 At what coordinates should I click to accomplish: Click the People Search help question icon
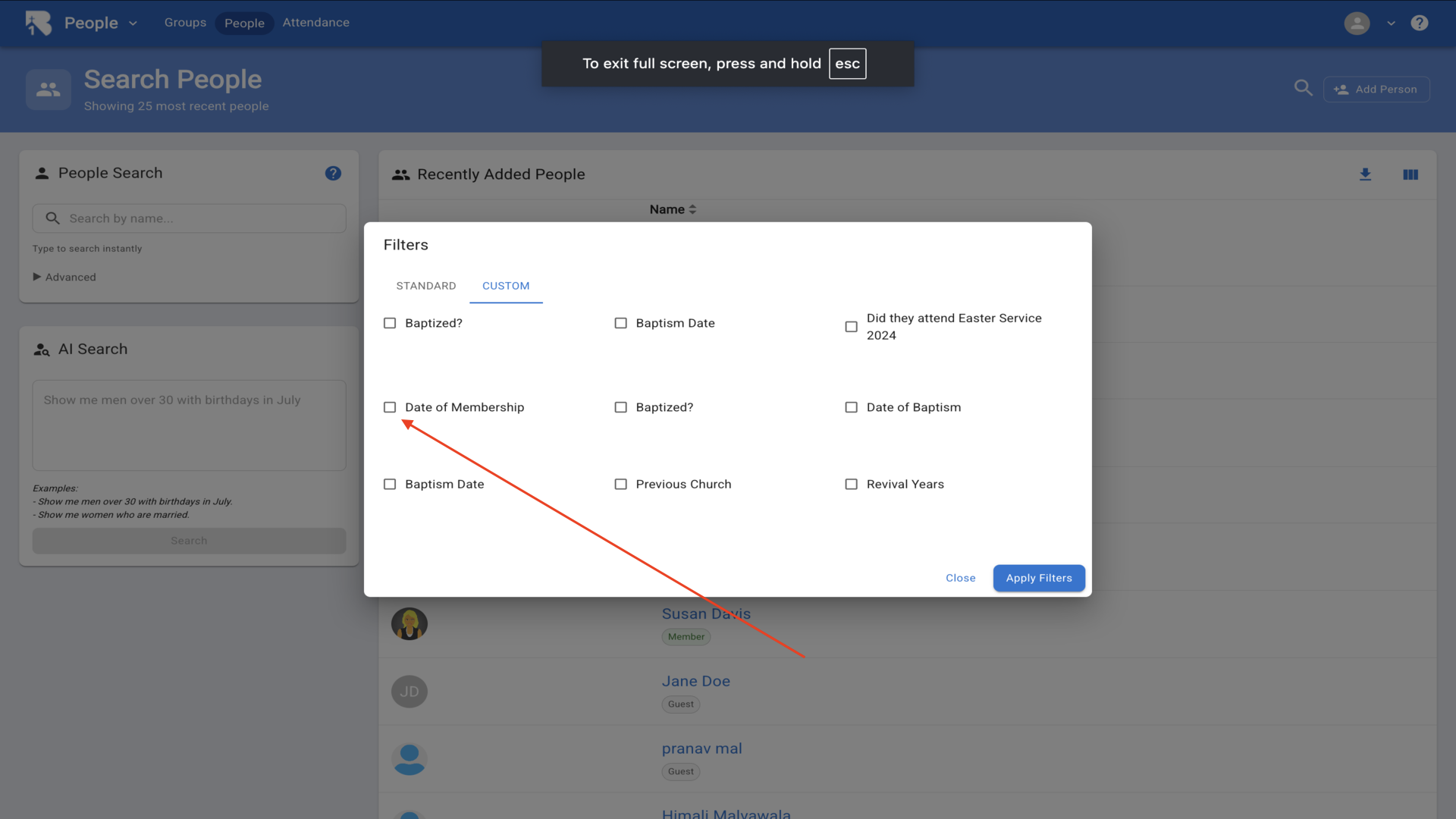pyautogui.click(x=333, y=174)
